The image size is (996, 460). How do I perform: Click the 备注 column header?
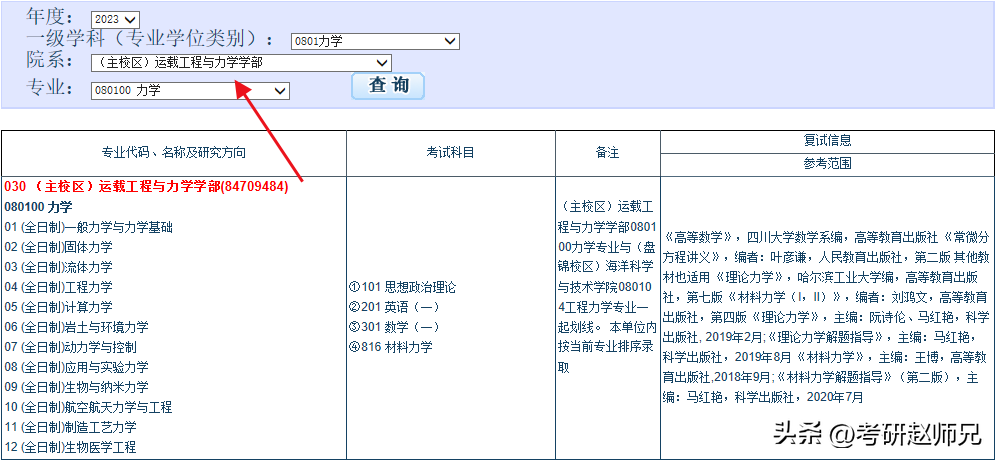[607, 153]
